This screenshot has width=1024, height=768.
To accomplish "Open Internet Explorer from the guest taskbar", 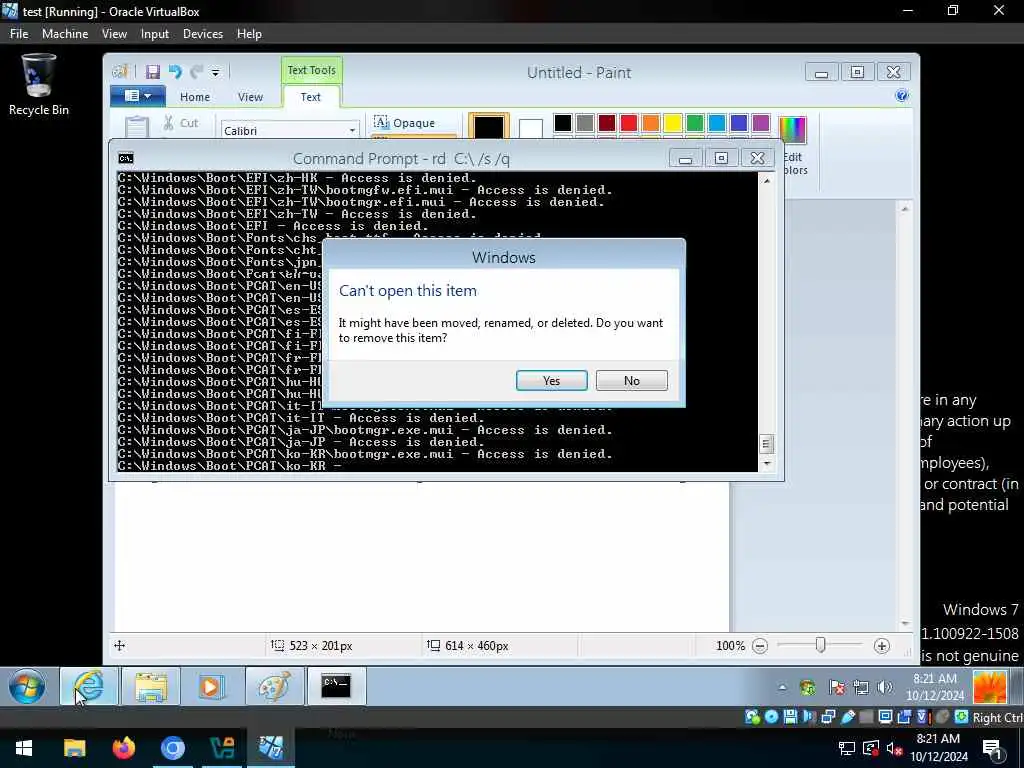I will tap(89, 686).
